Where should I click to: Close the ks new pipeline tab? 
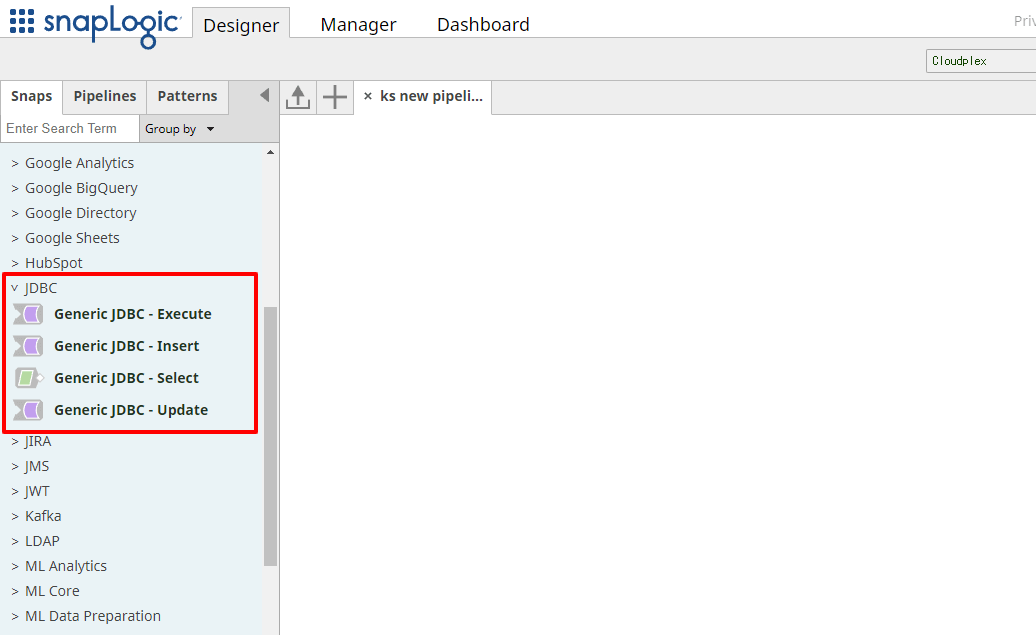pyautogui.click(x=368, y=96)
